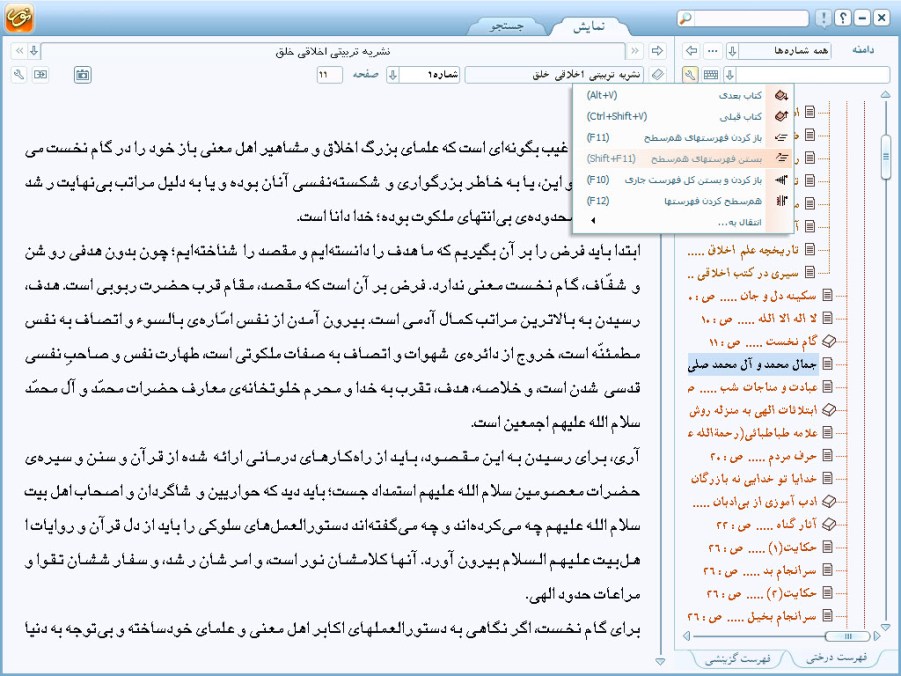The image size is (901, 676).
Task: Open the سرانجام بد tree entry
Action: (760, 570)
